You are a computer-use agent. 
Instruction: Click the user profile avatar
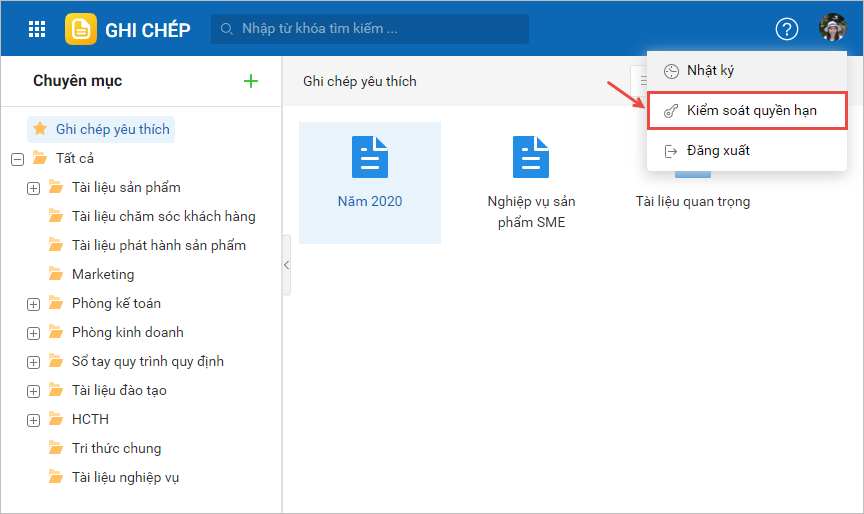(x=832, y=28)
